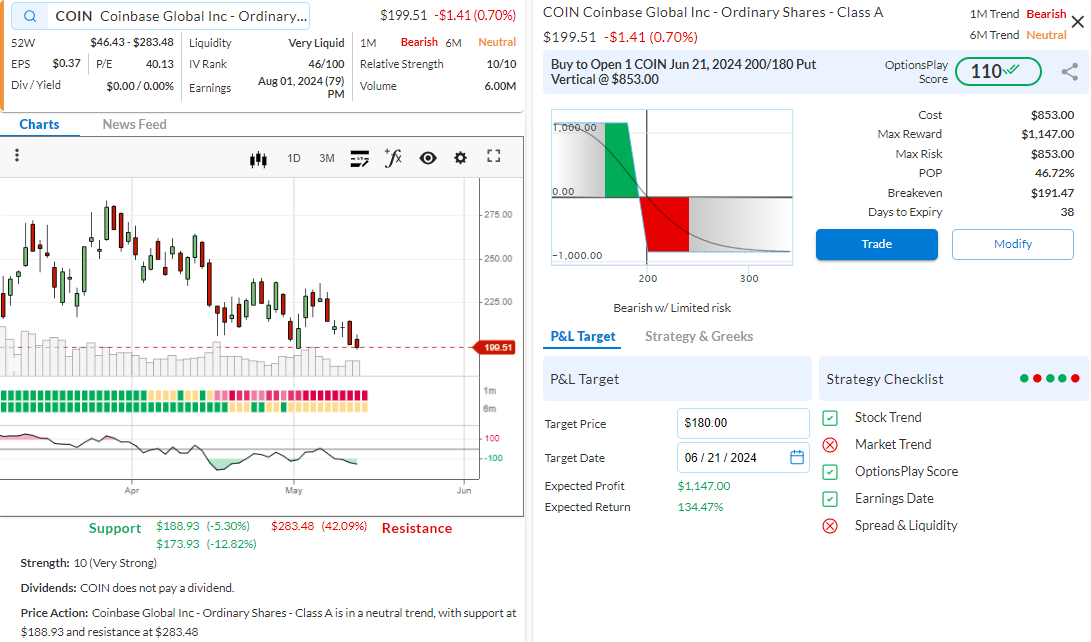1091x642 pixels.
Task: Switch to the Charts tab
Action: point(39,125)
